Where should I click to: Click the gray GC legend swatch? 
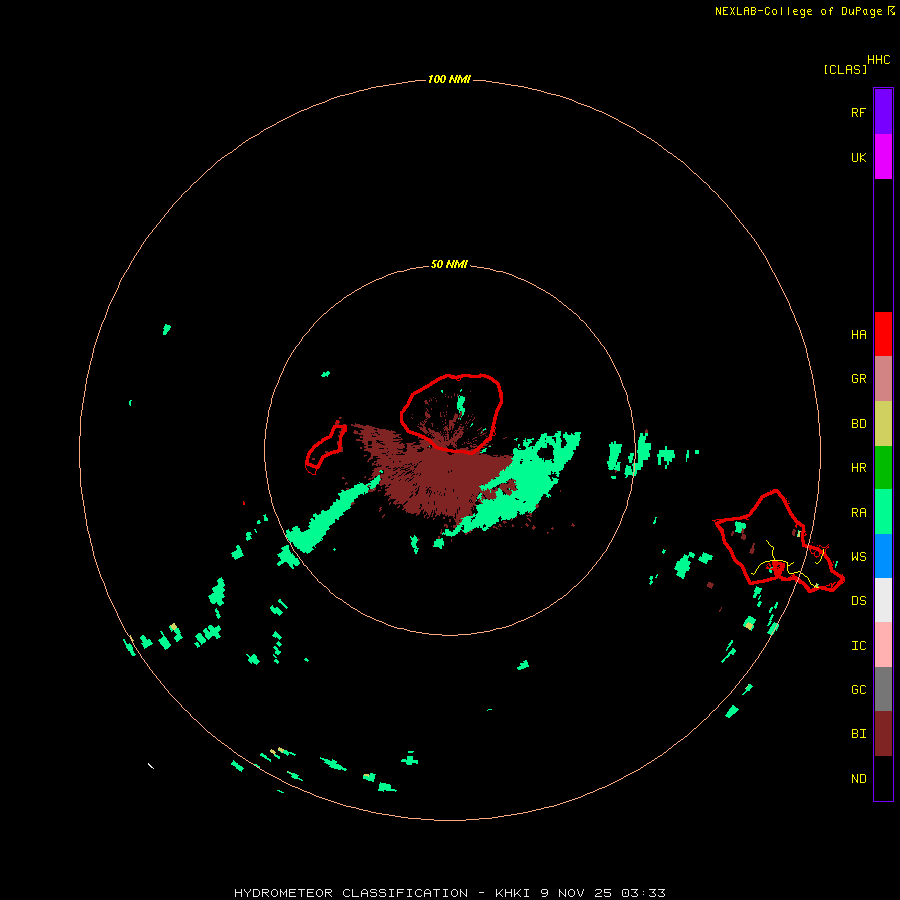tap(883, 689)
